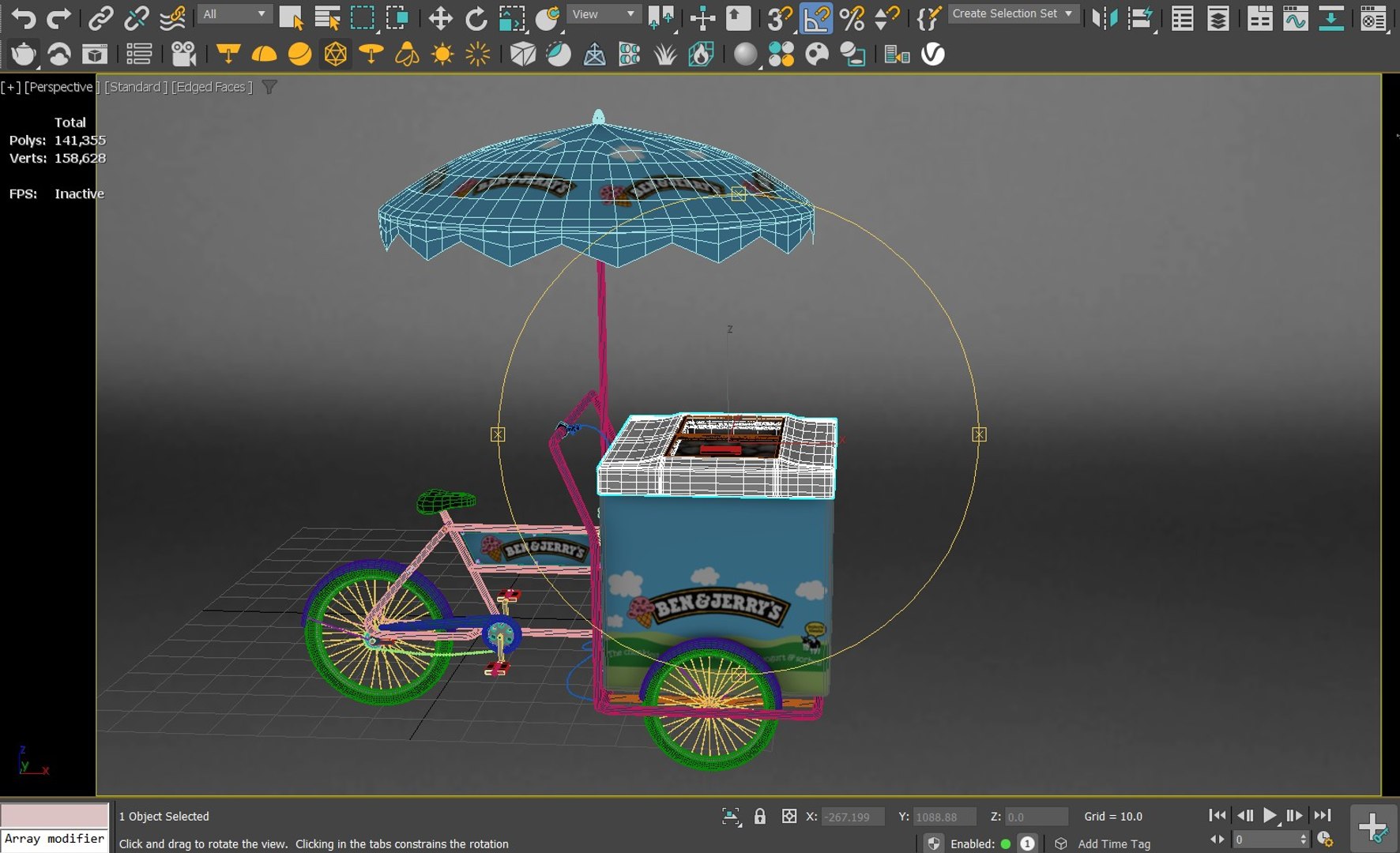
Task: Click the camera create icon
Action: [183, 54]
